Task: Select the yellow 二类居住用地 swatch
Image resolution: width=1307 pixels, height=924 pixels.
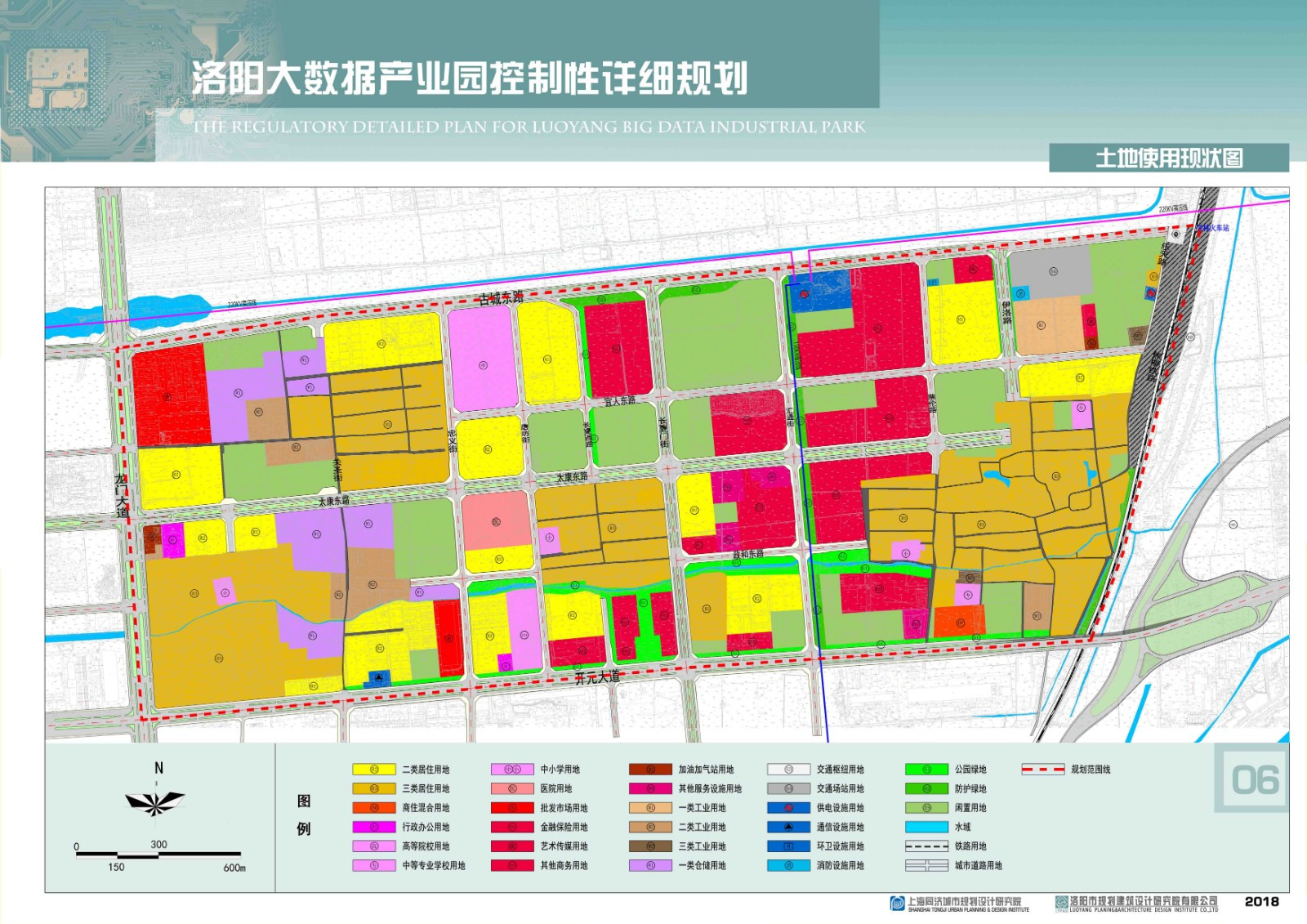Action: click(374, 770)
